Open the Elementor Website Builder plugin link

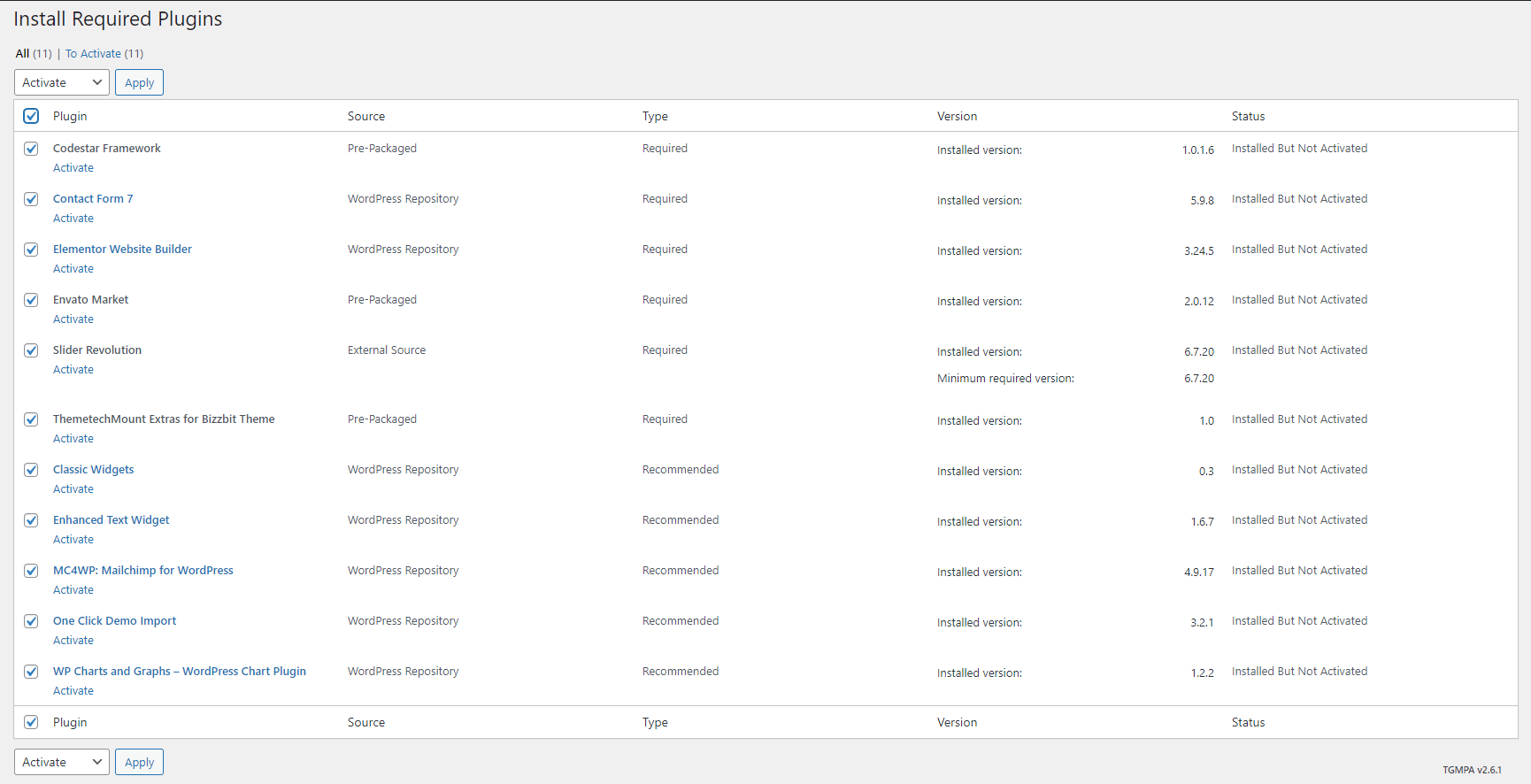click(122, 250)
